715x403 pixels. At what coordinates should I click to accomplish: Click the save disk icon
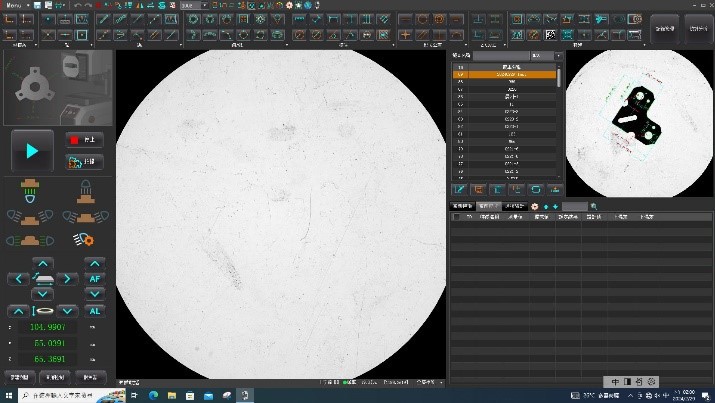(x=37, y=5)
